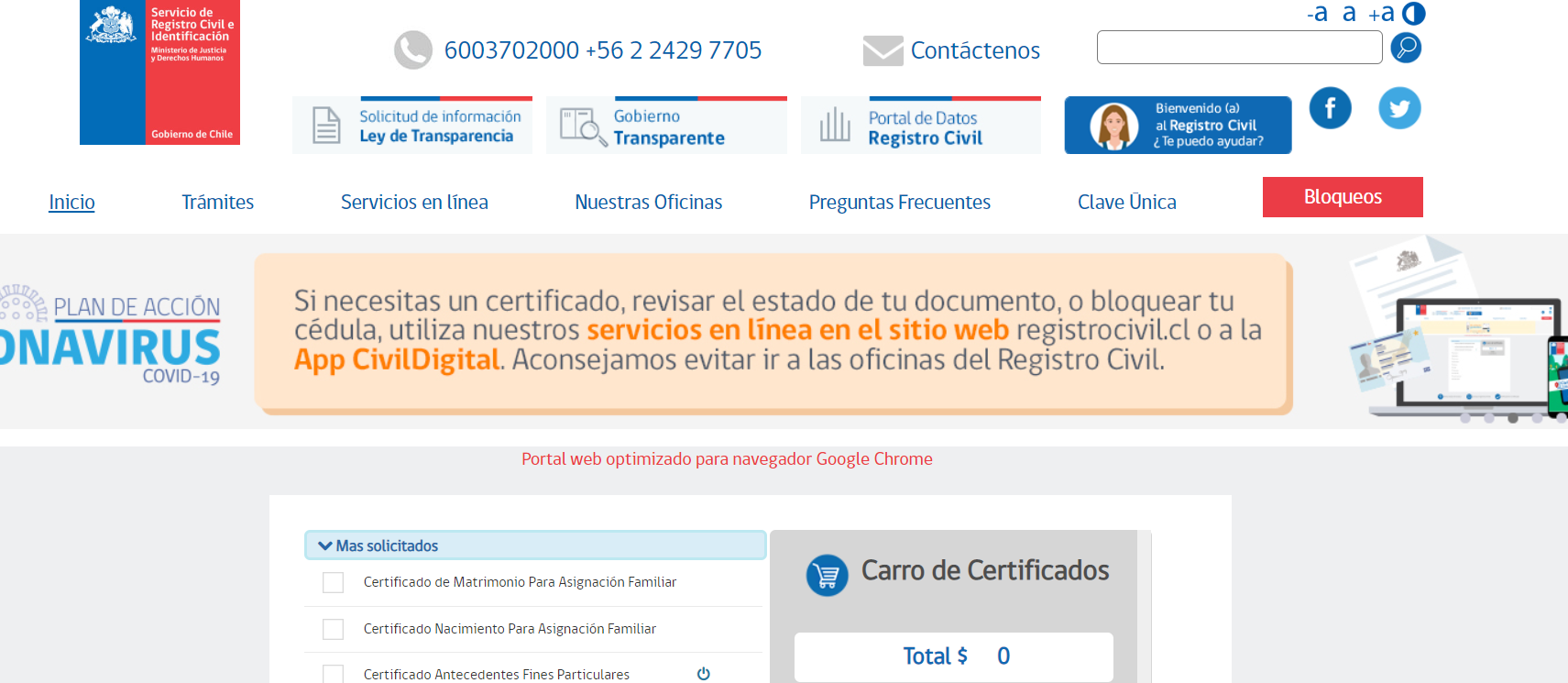
Task: Click the power icon beside Certificado Antecedentes
Action: tap(703, 674)
